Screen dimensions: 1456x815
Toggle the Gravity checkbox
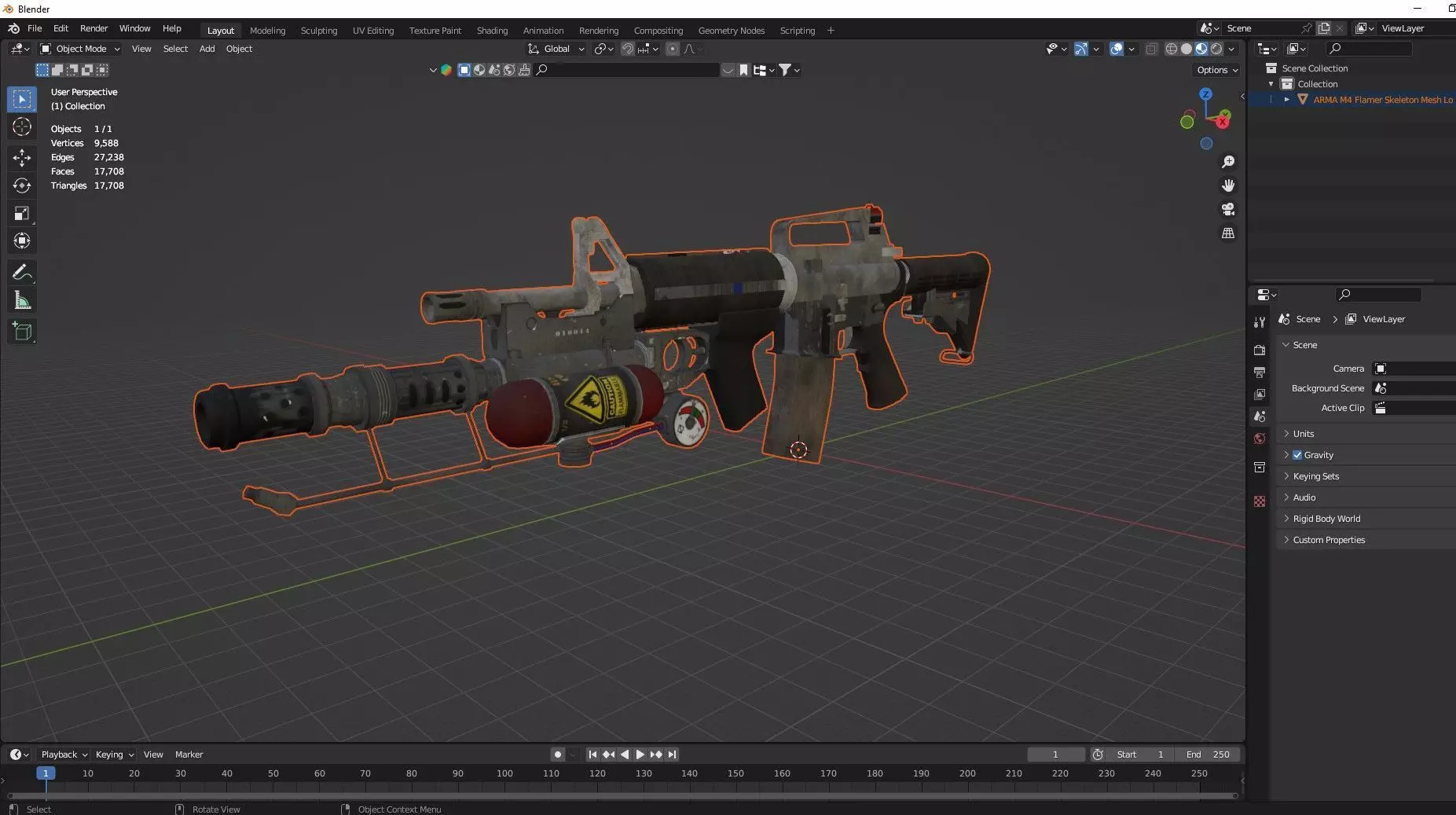pyautogui.click(x=1297, y=455)
